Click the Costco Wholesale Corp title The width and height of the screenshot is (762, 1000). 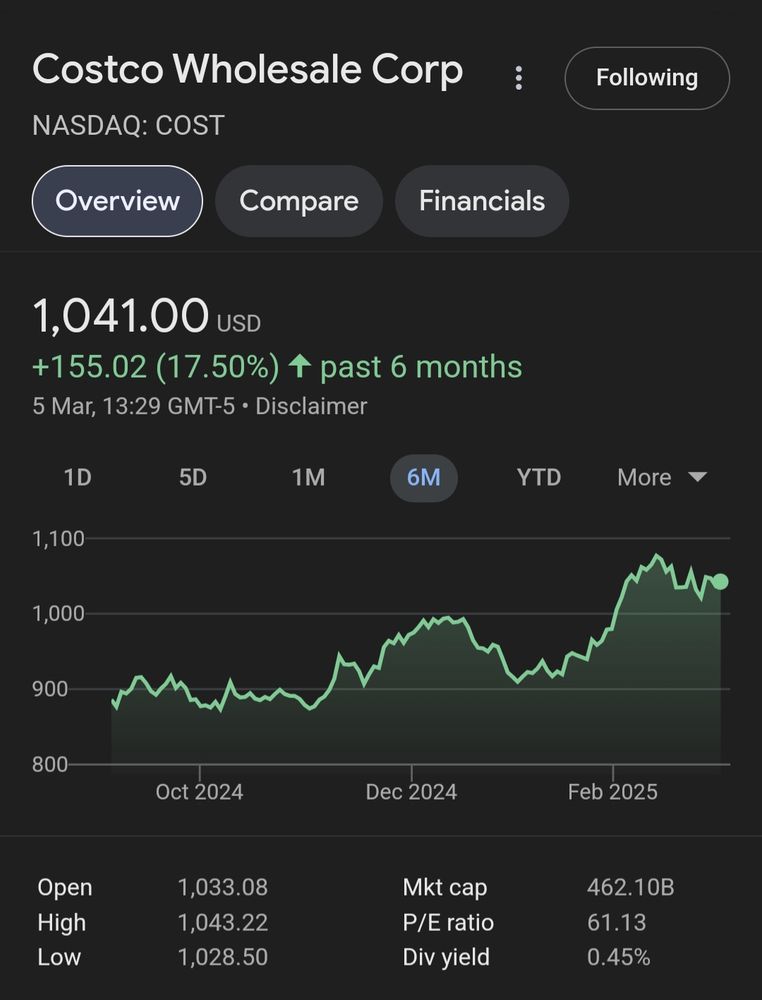[x=247, y=70]
